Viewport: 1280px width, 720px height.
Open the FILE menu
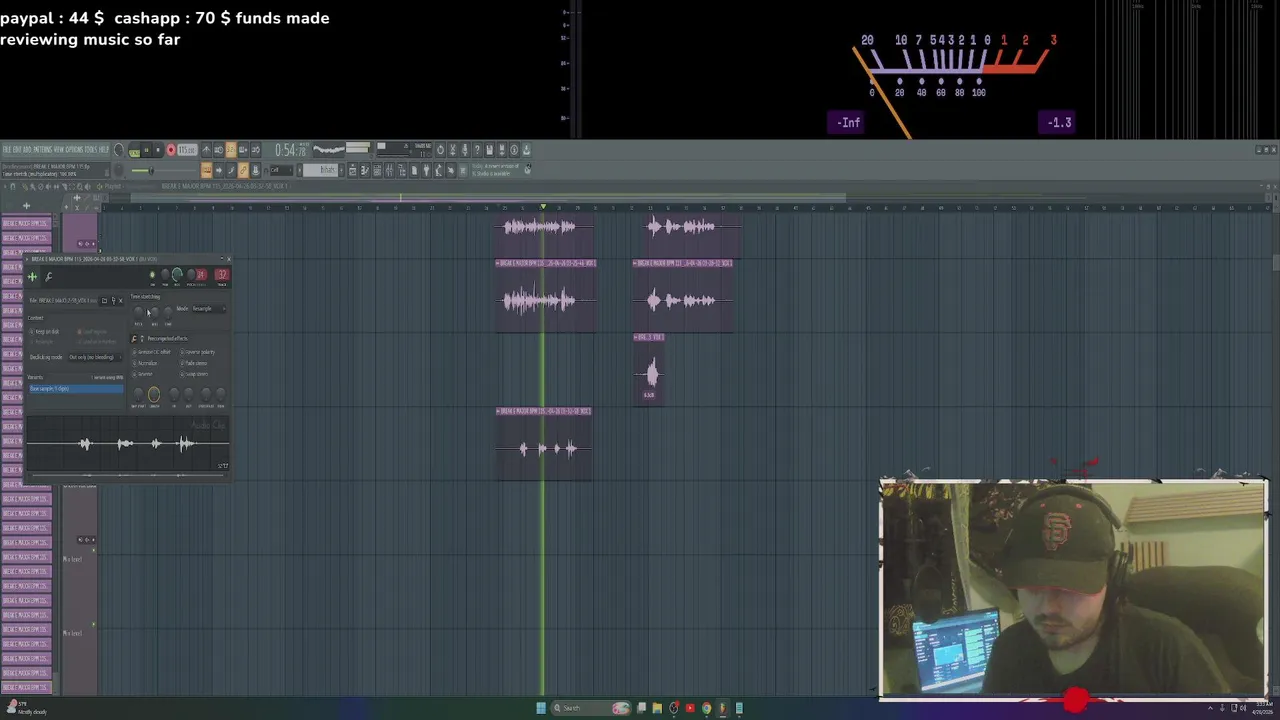coord(6,149)
